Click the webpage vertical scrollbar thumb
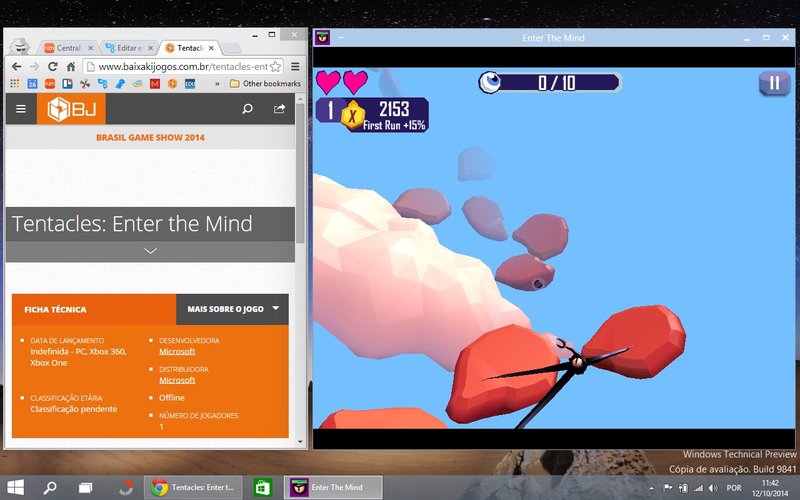The image size is (800, 500). 300,173
